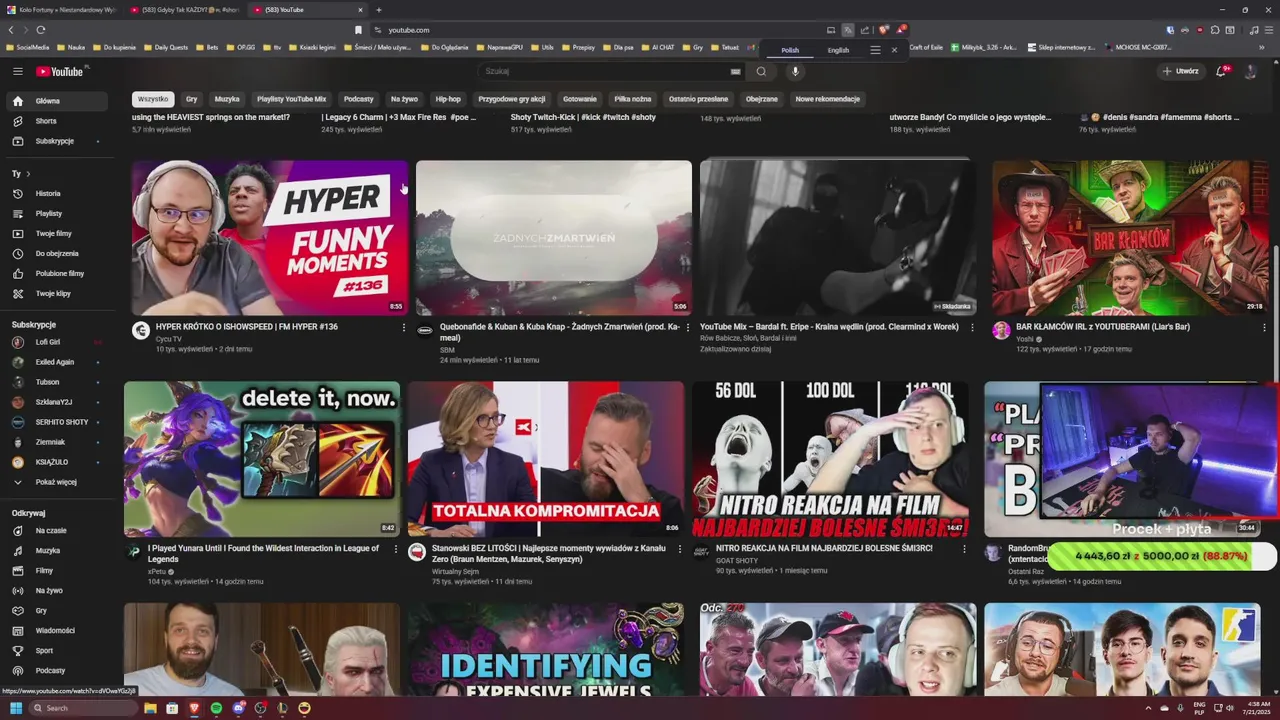Select the Piłka nożna filter chip
Screen dimensions: 1280x720
pos(633,99)
